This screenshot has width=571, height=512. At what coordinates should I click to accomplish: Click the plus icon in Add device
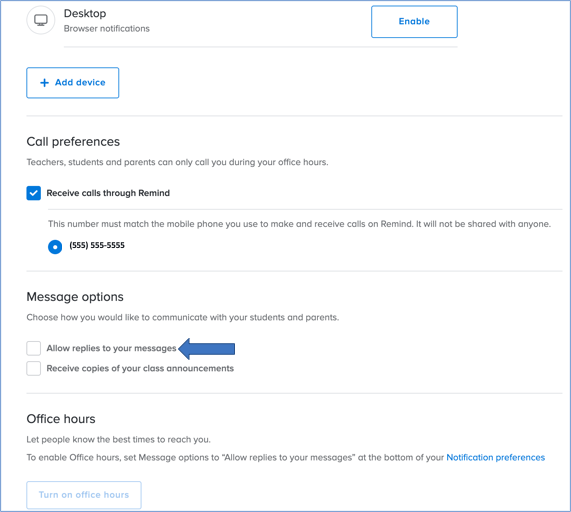tap(44, 83)
